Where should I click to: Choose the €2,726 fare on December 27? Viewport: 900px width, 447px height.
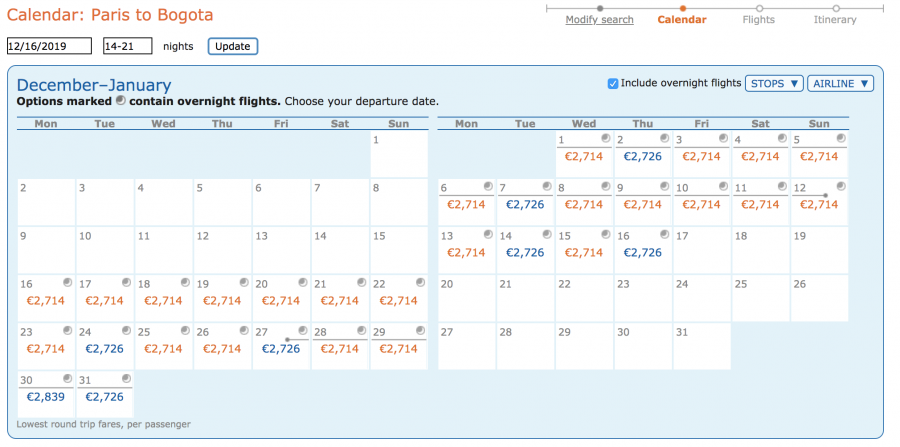[281, 349]
